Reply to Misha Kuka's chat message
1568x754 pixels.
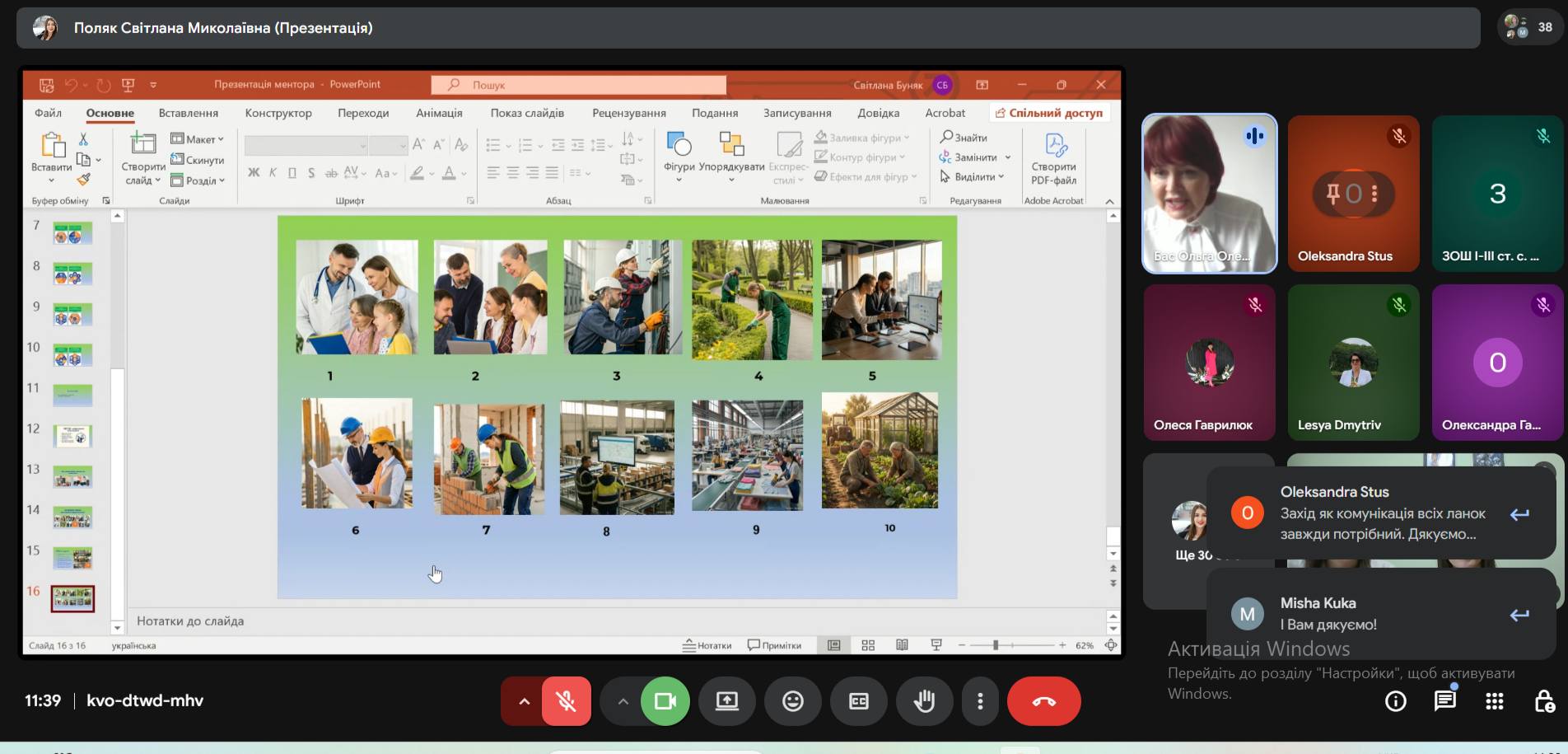click(1519, 615)
